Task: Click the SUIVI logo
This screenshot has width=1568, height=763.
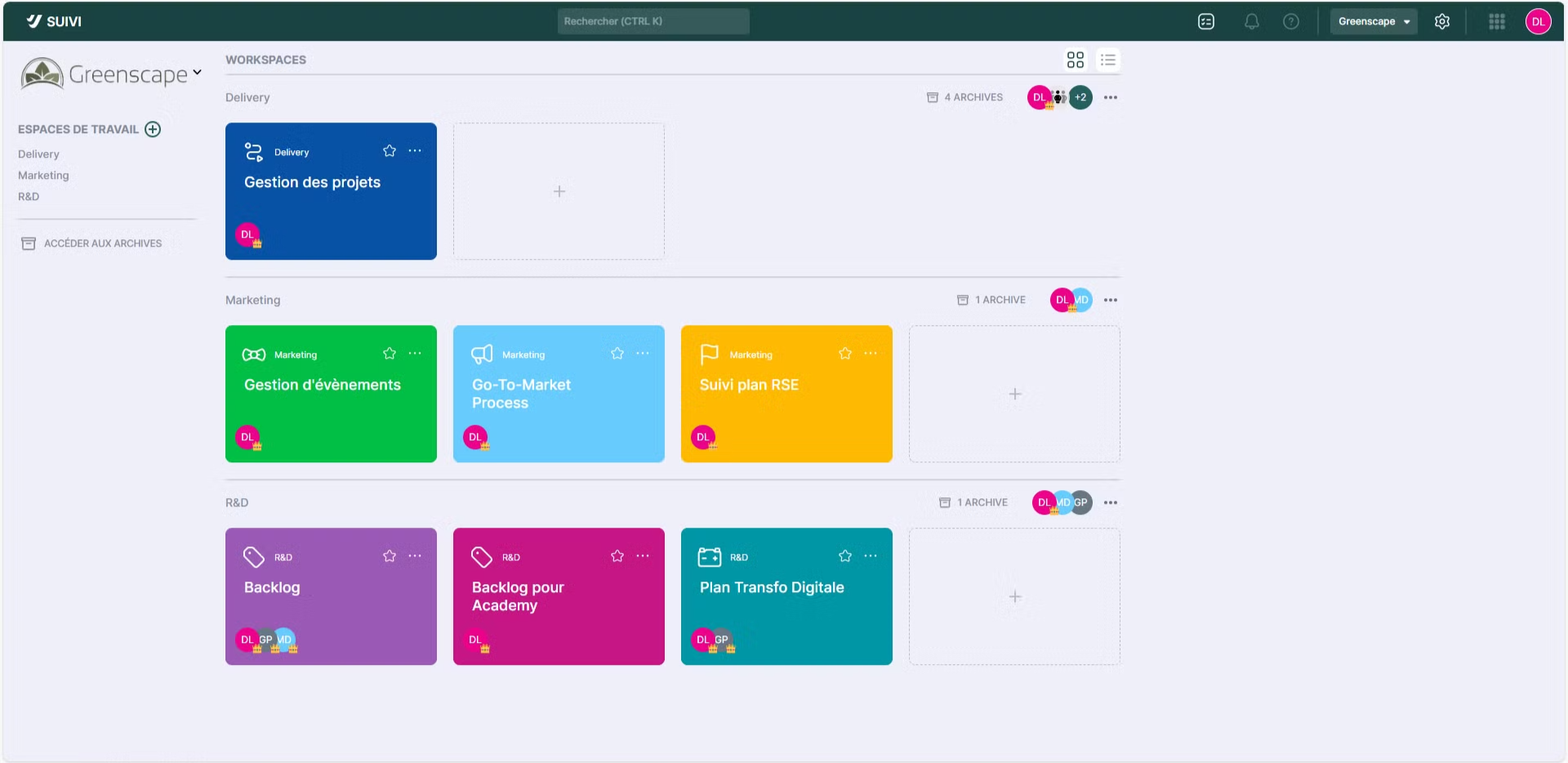Action: (x=54, y=21)
